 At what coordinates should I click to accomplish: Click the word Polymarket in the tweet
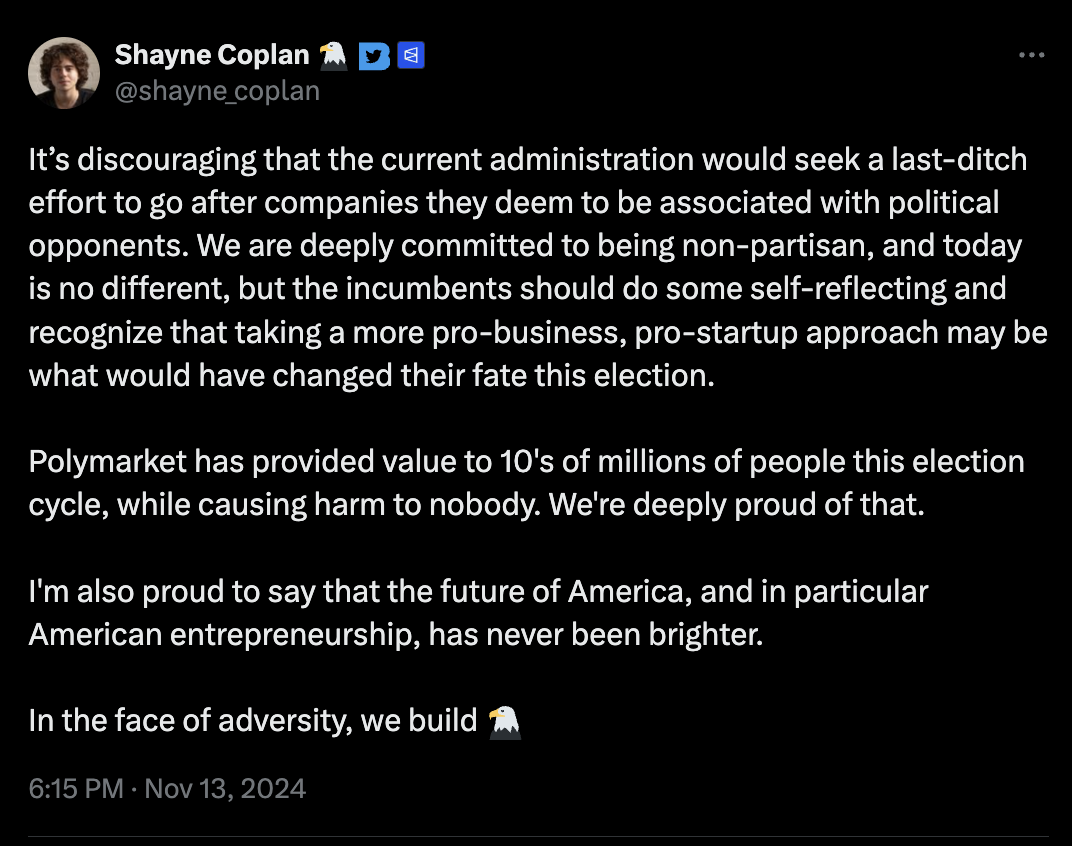coord(107,462)
